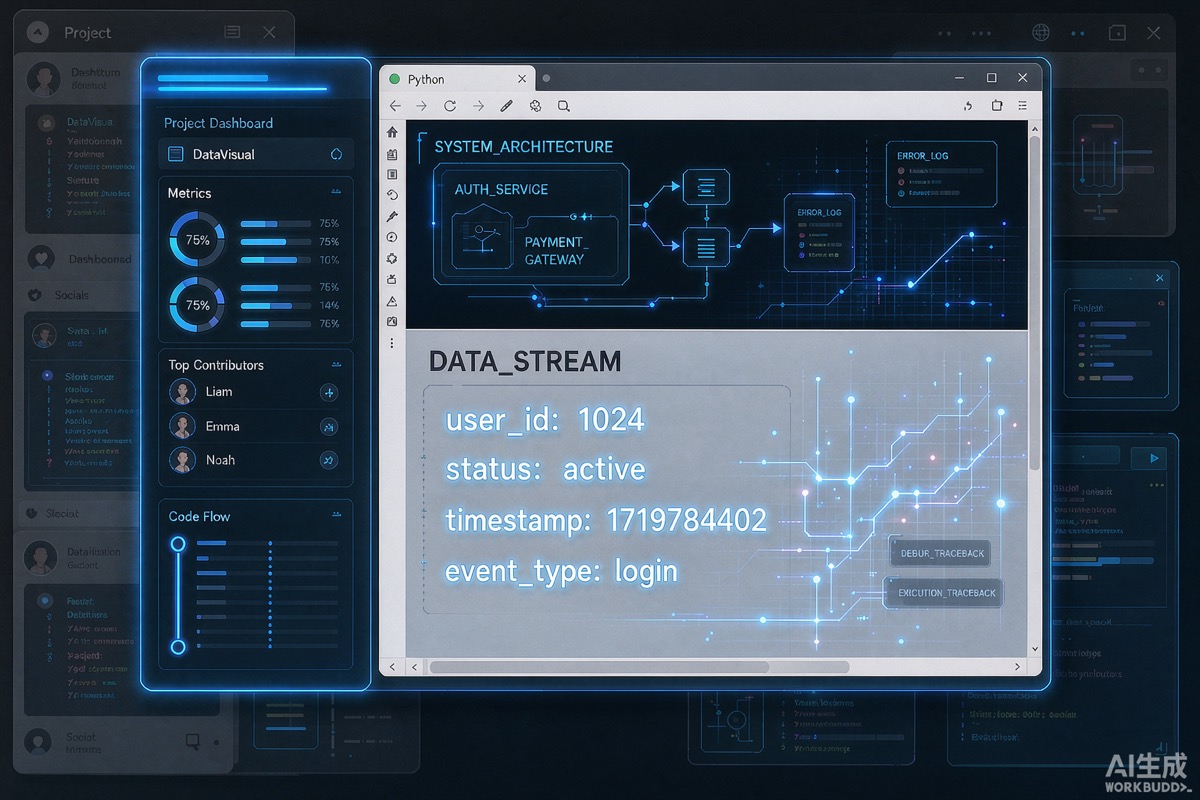The width and height of the screenshot is (1200, 800).
Task: Click the "user_id: 1024" line
Action: point(545,420)
